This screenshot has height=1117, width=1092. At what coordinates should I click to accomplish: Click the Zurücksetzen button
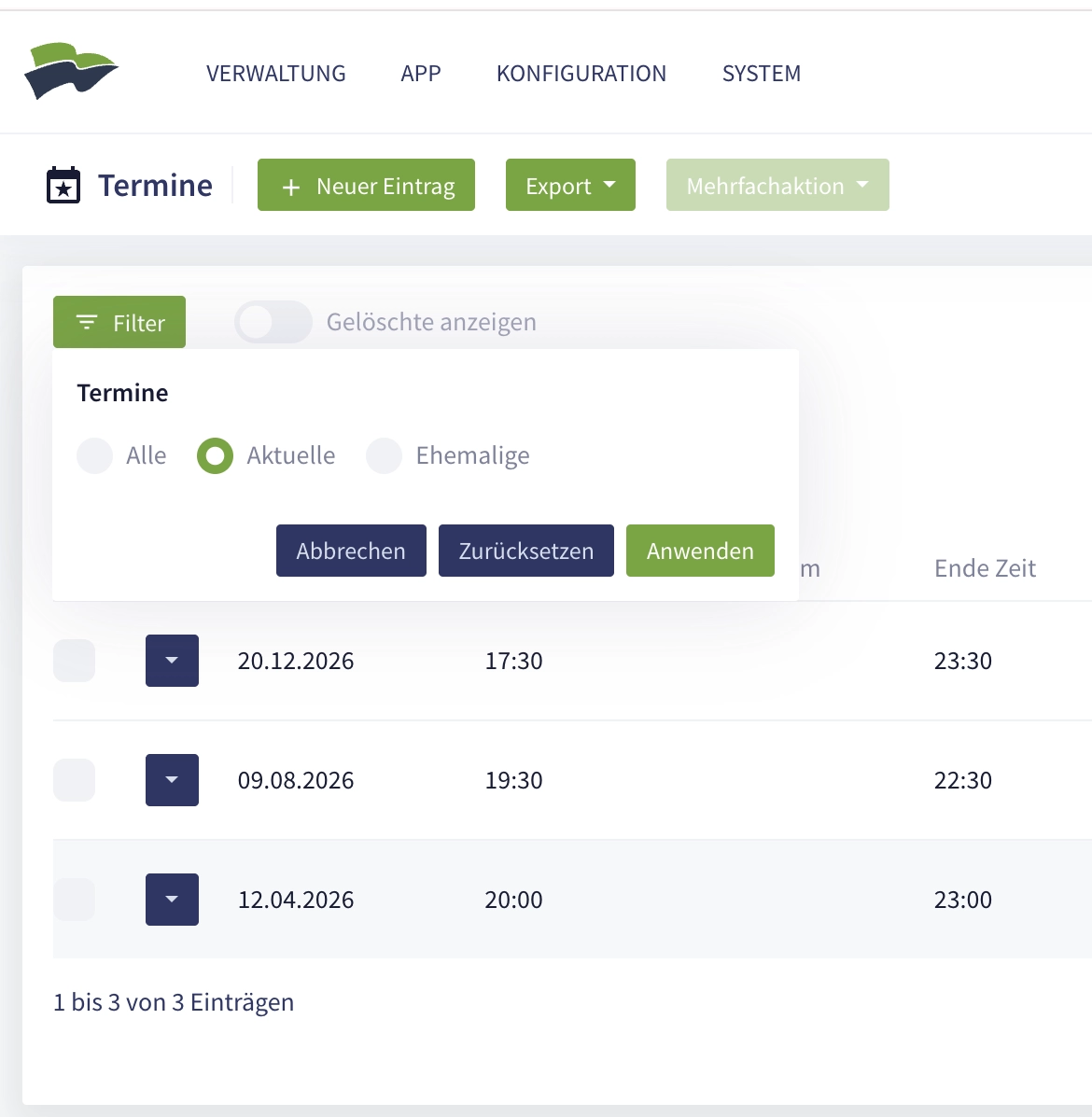(x=525, y=552)
